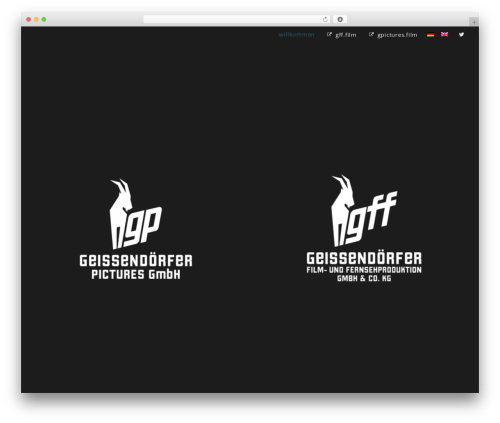
Task: Click the Geissendörfer Pictures GmbH goat logo
Action: (136, 229)
